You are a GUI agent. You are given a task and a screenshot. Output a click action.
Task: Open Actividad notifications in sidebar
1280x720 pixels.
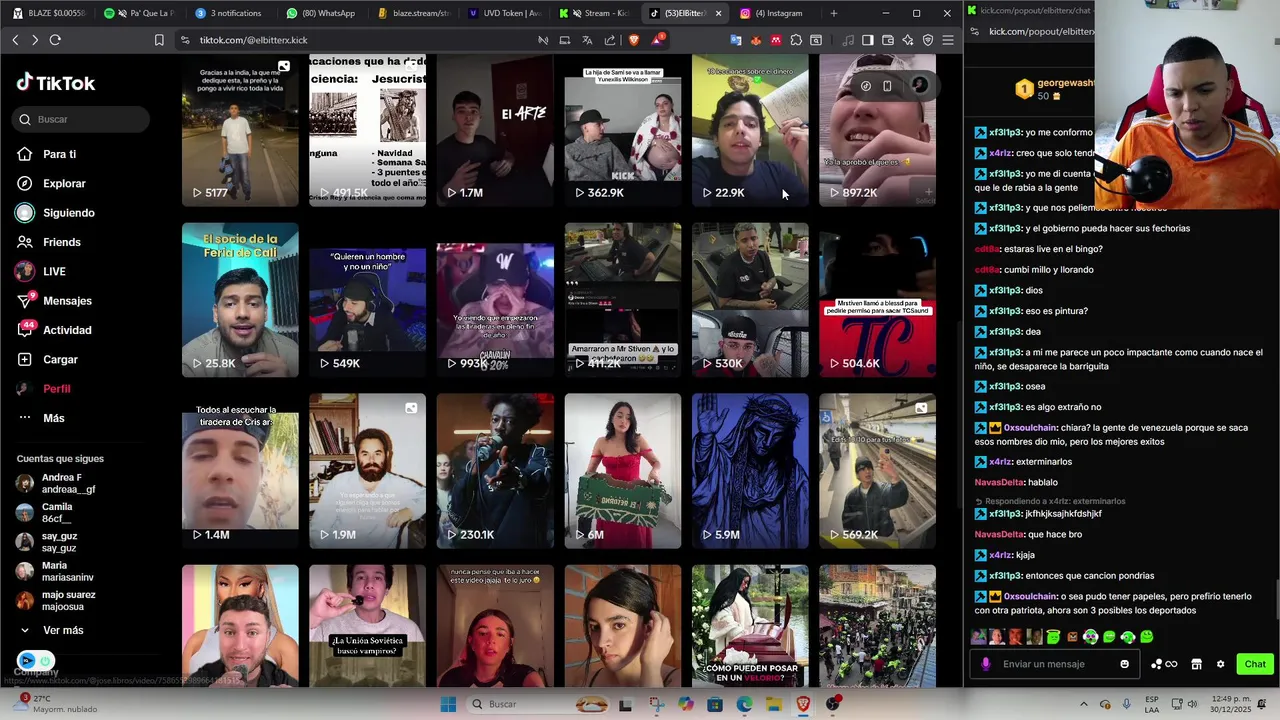click(x=55, y=330)
